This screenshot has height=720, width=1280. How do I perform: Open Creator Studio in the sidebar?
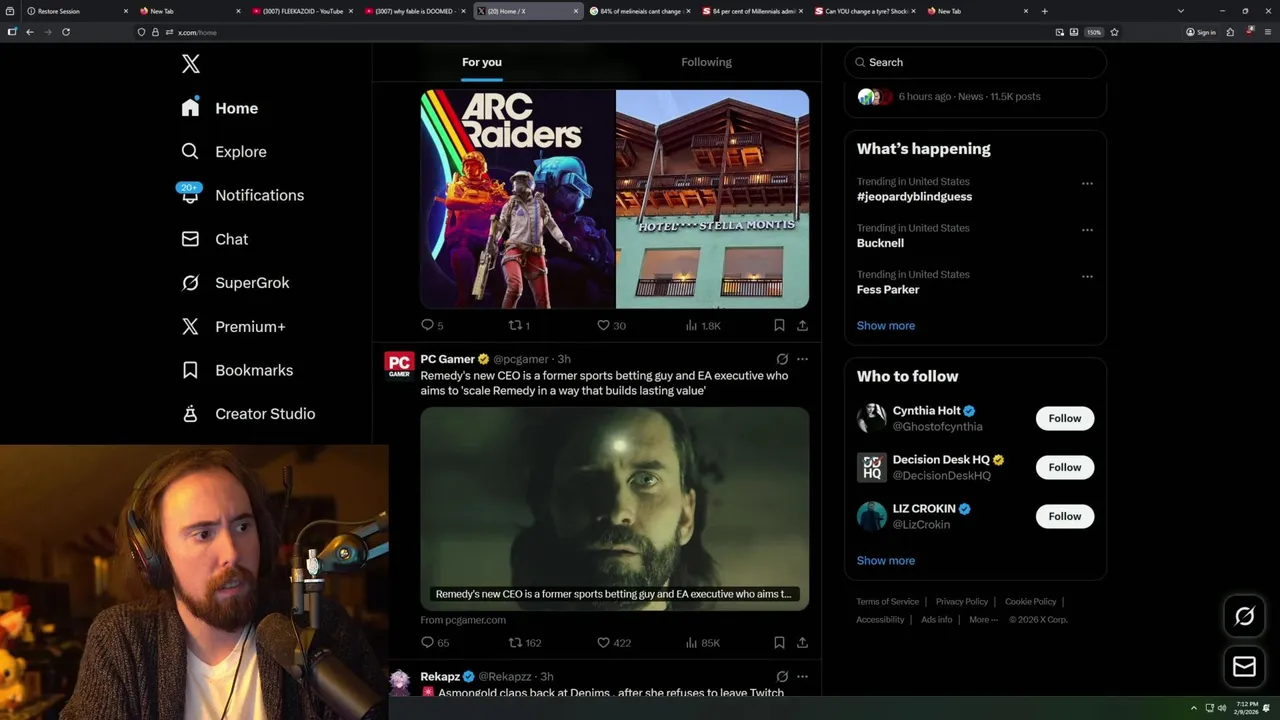(x=248, y=414)
